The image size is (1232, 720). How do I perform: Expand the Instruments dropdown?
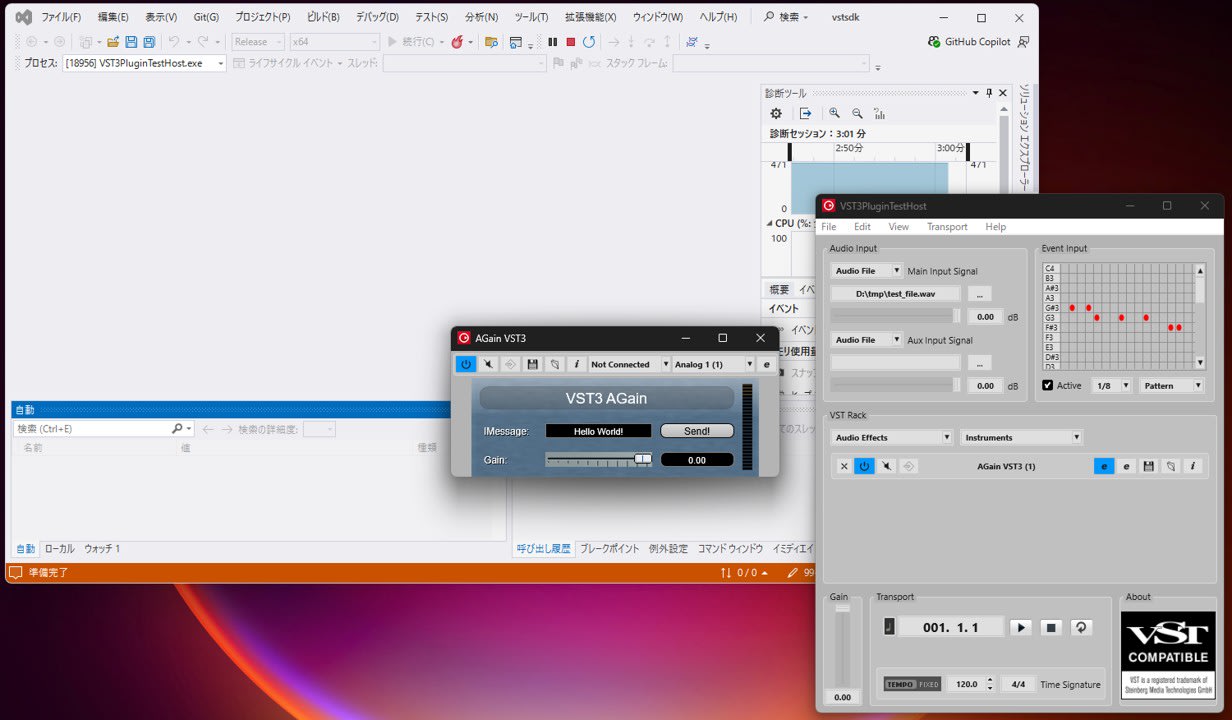tap(1021, 437)
